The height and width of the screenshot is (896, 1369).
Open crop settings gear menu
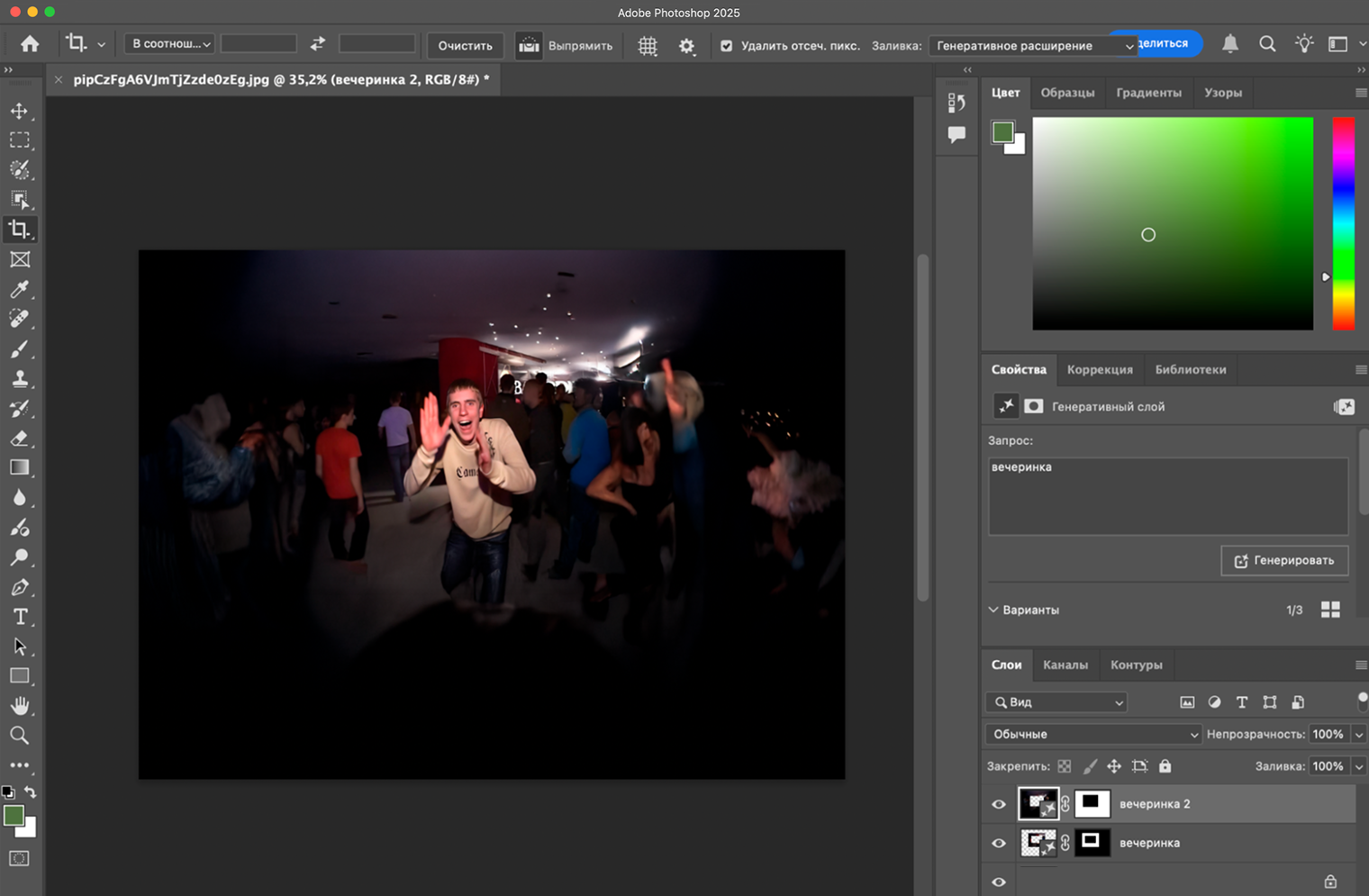[x=687, y=46]
